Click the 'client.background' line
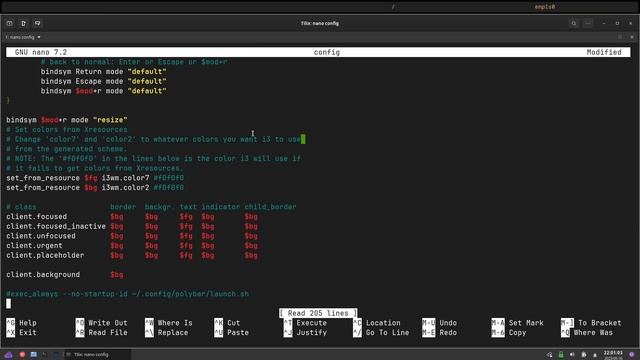 pos(64,275)
